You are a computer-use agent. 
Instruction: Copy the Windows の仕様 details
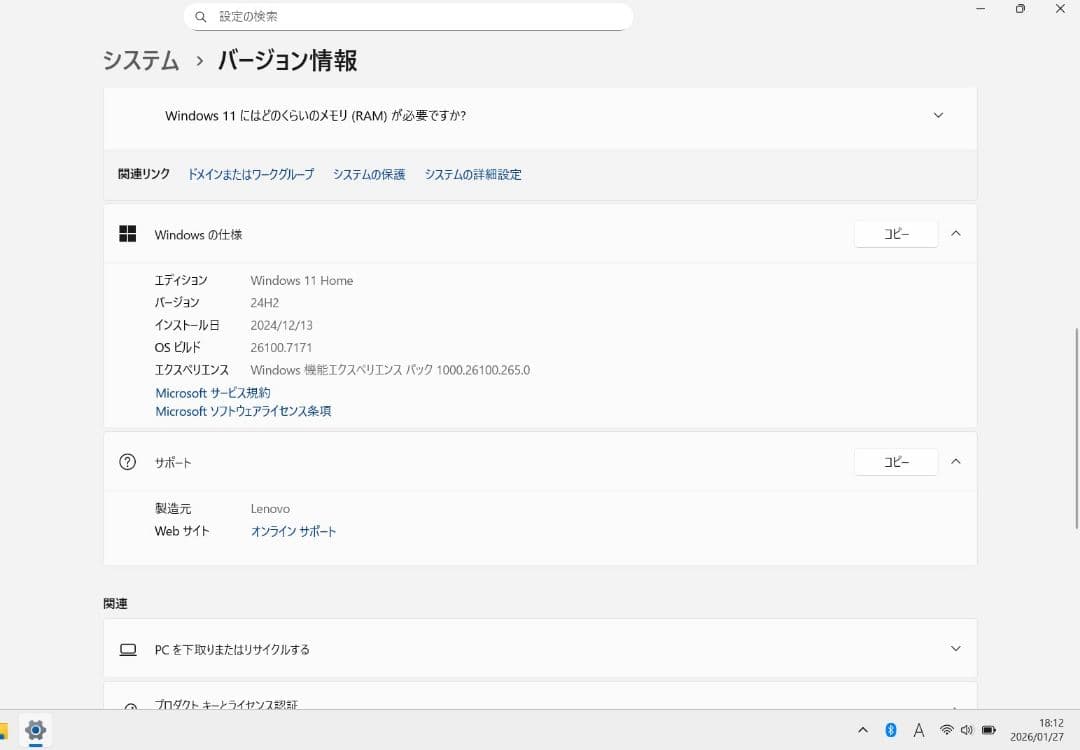pyautogui.click(x=895, y=234)
